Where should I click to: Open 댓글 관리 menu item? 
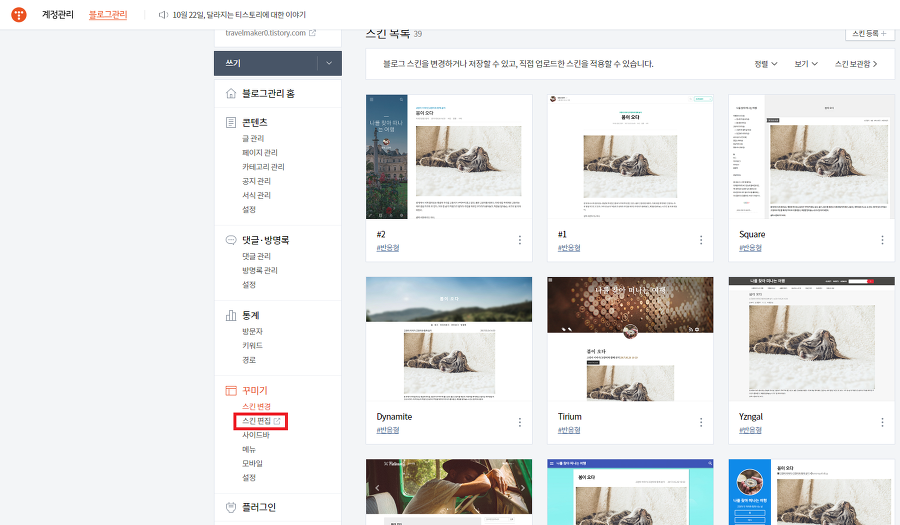pos(256,256)
